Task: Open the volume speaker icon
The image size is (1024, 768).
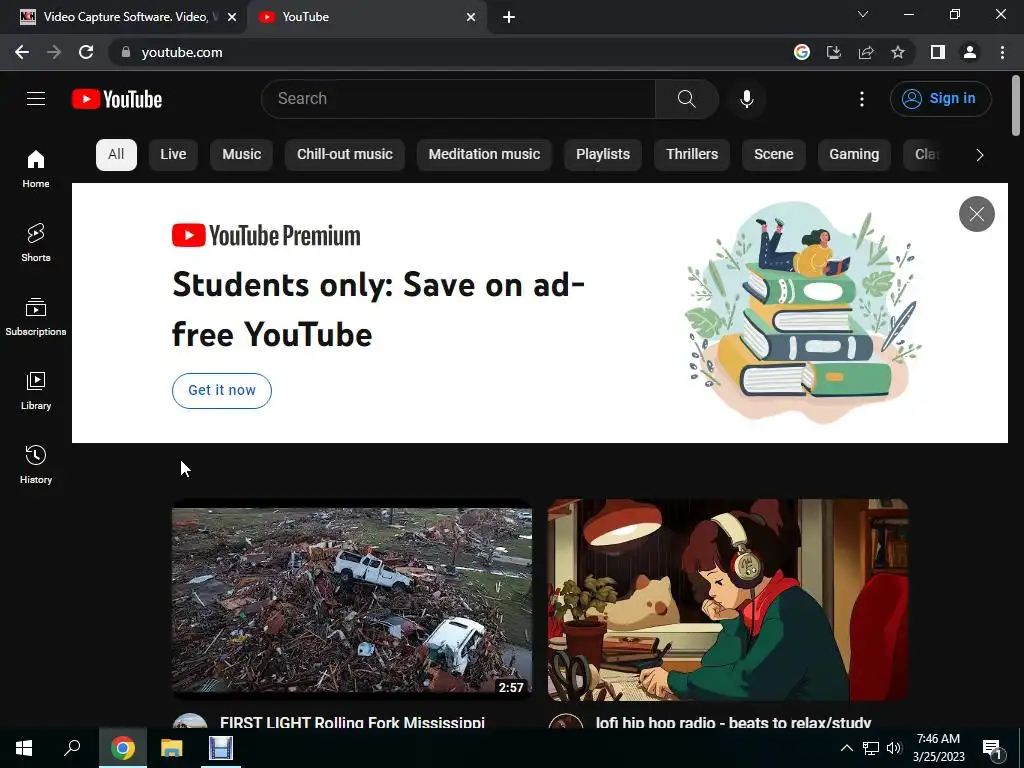Action: pos(894,748)
